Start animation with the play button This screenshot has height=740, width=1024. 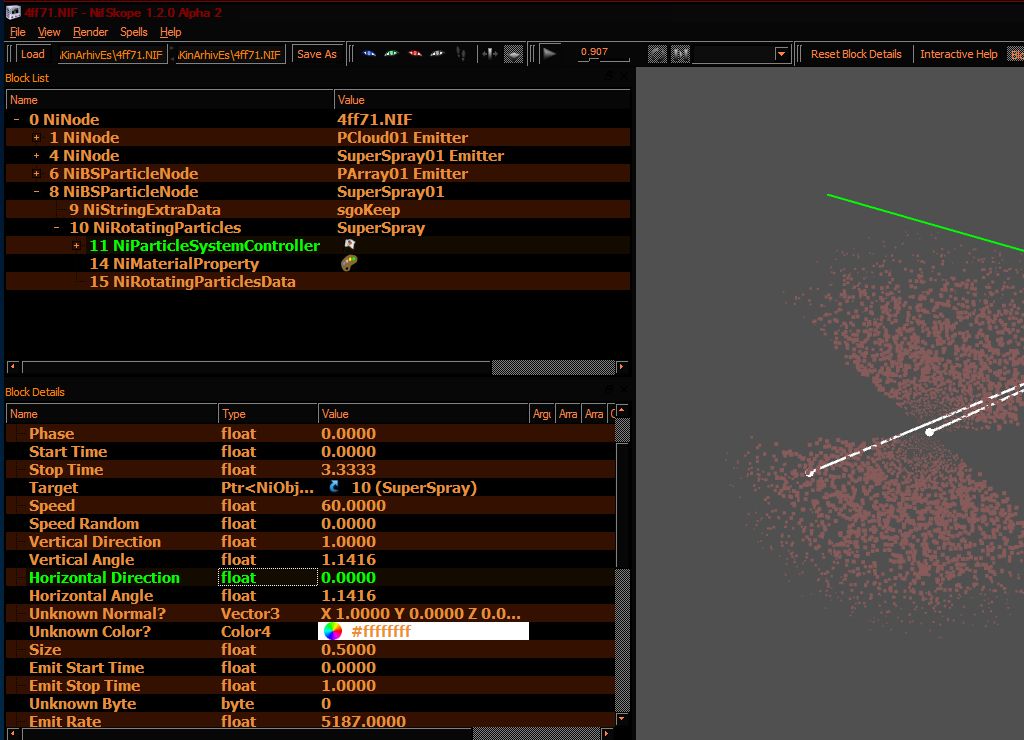pyautogui.click(x=550, y=54)
